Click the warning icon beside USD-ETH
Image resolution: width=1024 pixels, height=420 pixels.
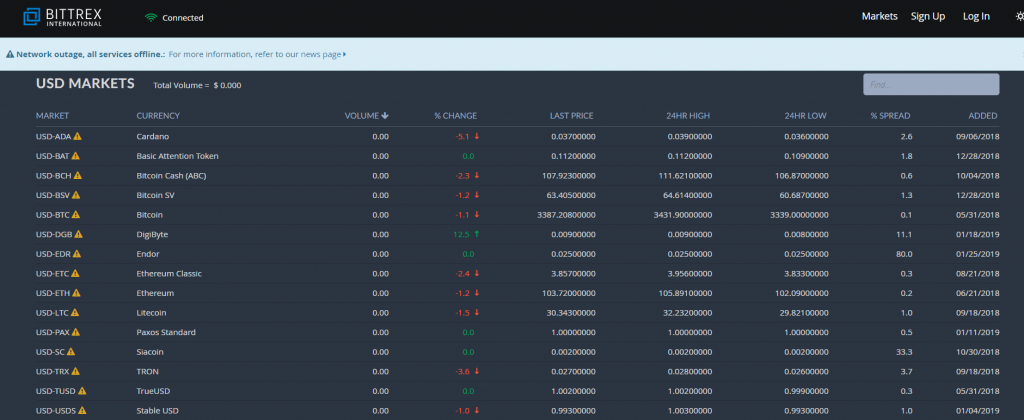tap(76, 293)
